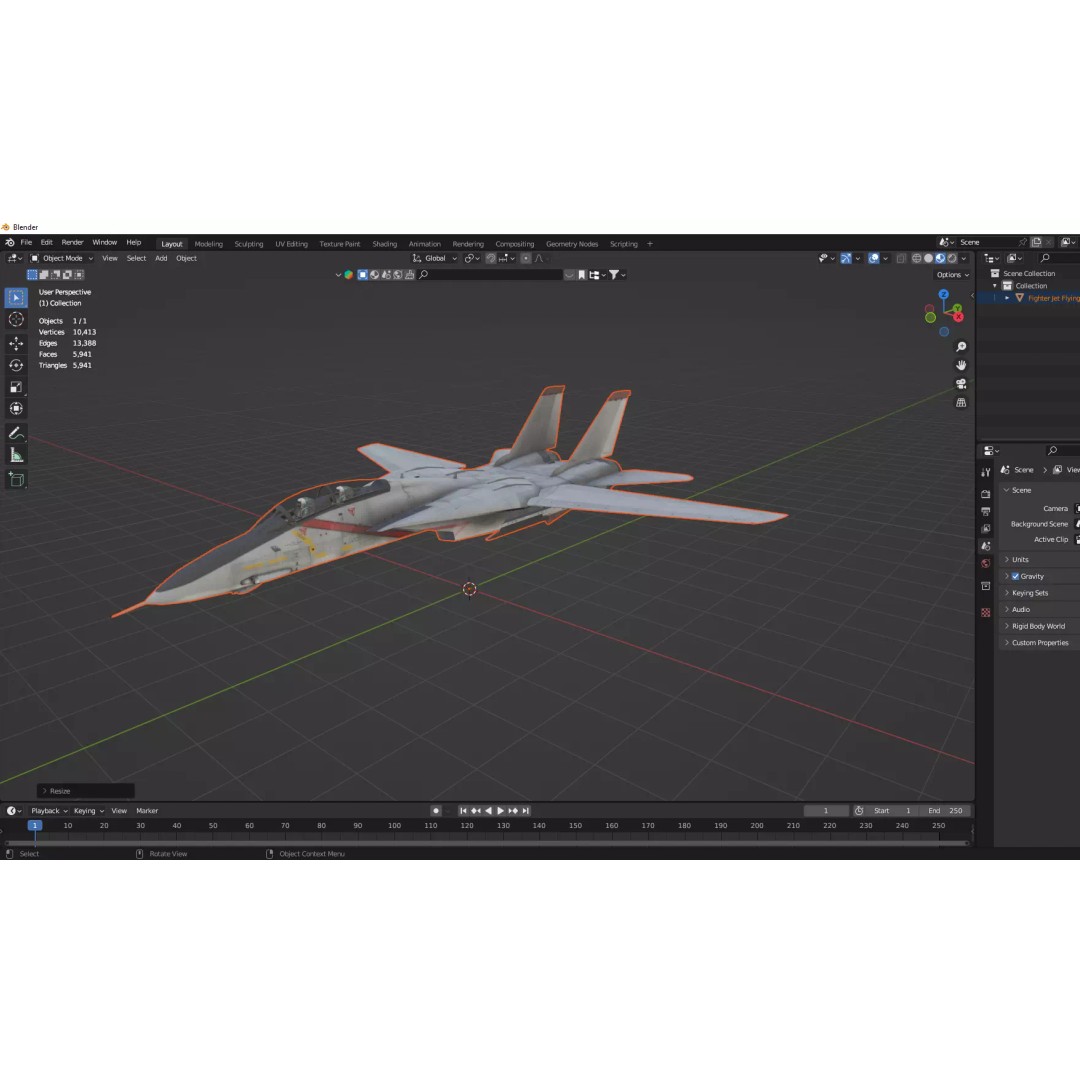Image resolution: width=1080 pixels, height=1080 pixels.
Task: Switch to wireframe viewport shading
Action: (917, 258)
